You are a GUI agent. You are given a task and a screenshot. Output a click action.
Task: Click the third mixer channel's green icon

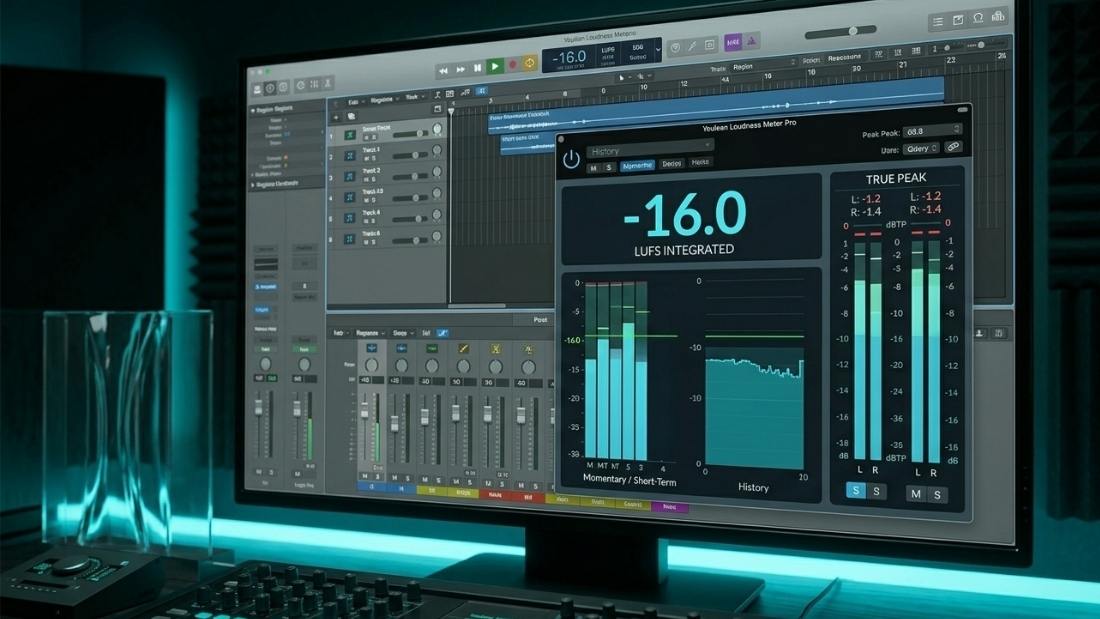click(432, 348)
